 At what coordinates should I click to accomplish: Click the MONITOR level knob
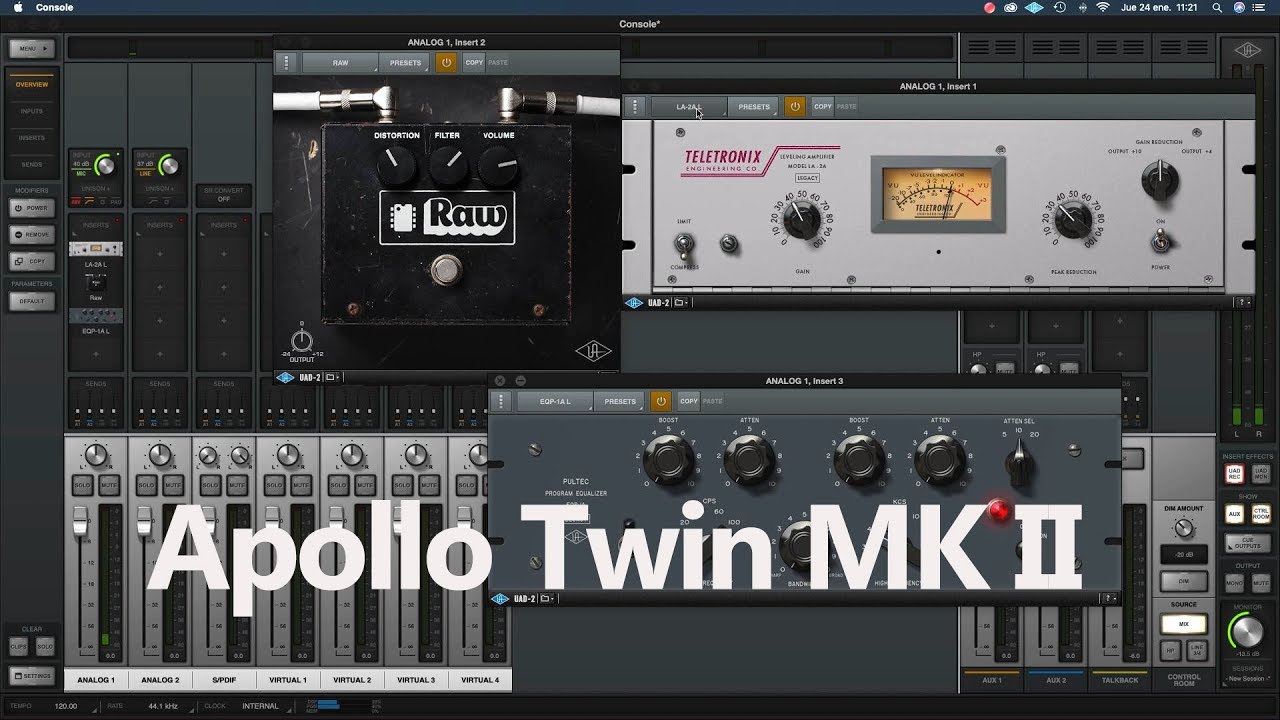click(1247, 632)
